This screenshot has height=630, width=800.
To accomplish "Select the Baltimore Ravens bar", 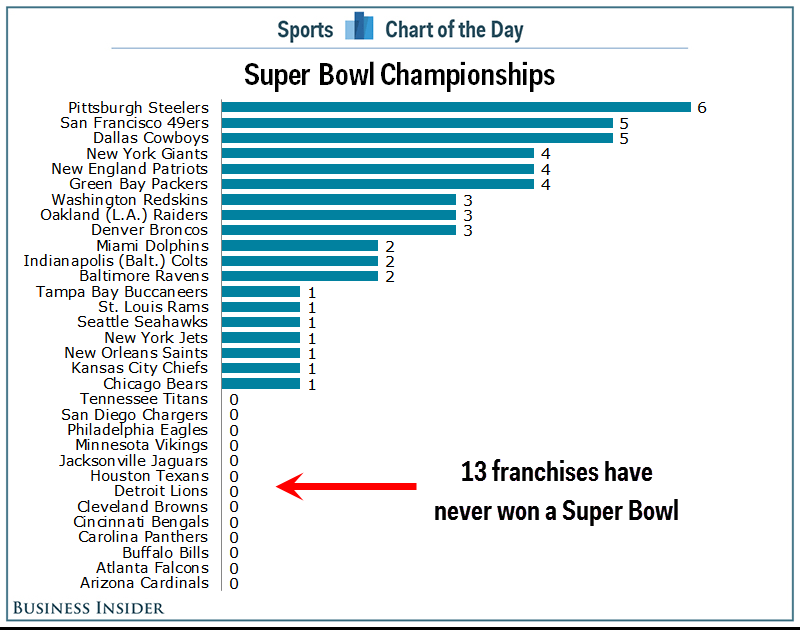I will click(300, 276).
